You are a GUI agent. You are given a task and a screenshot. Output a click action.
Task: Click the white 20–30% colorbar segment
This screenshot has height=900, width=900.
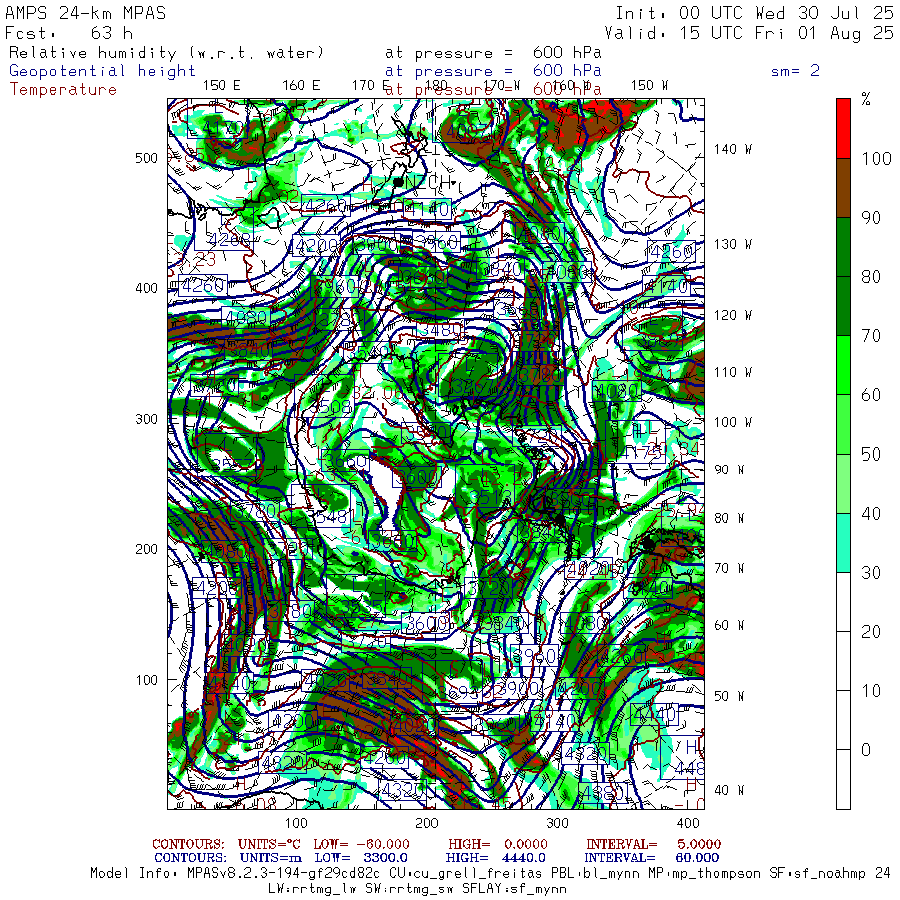pos(843,602)
